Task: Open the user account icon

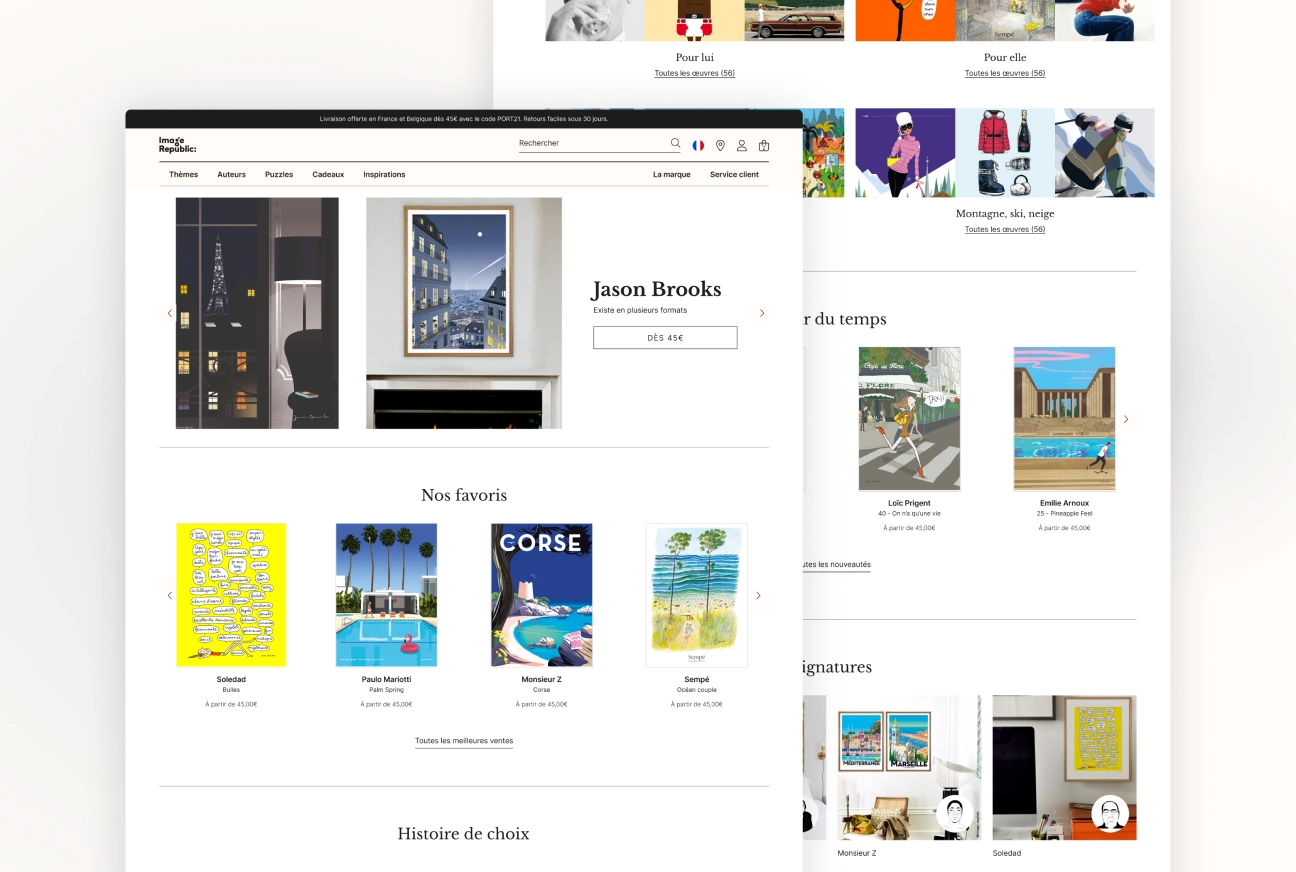Action: tap(742, 146)
